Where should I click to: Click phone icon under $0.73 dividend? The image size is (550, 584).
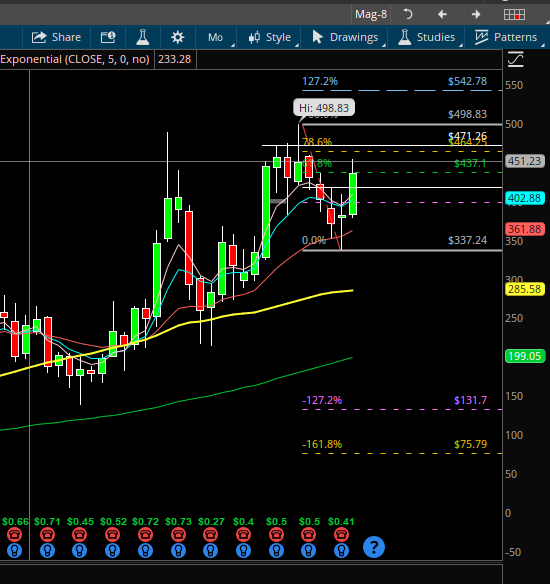(x=178, y=535)
